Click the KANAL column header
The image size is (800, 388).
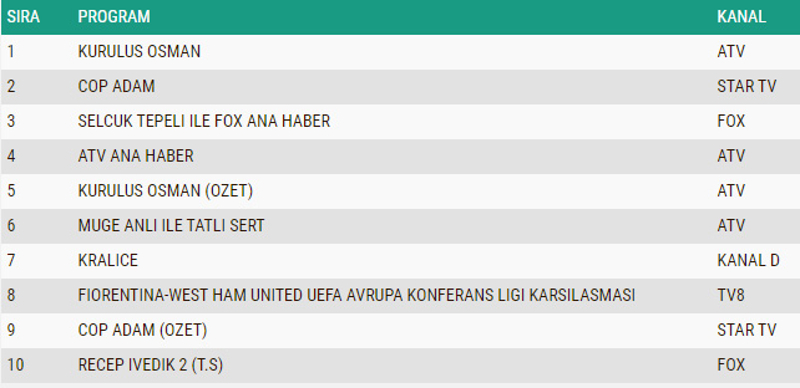click(741, 16)
